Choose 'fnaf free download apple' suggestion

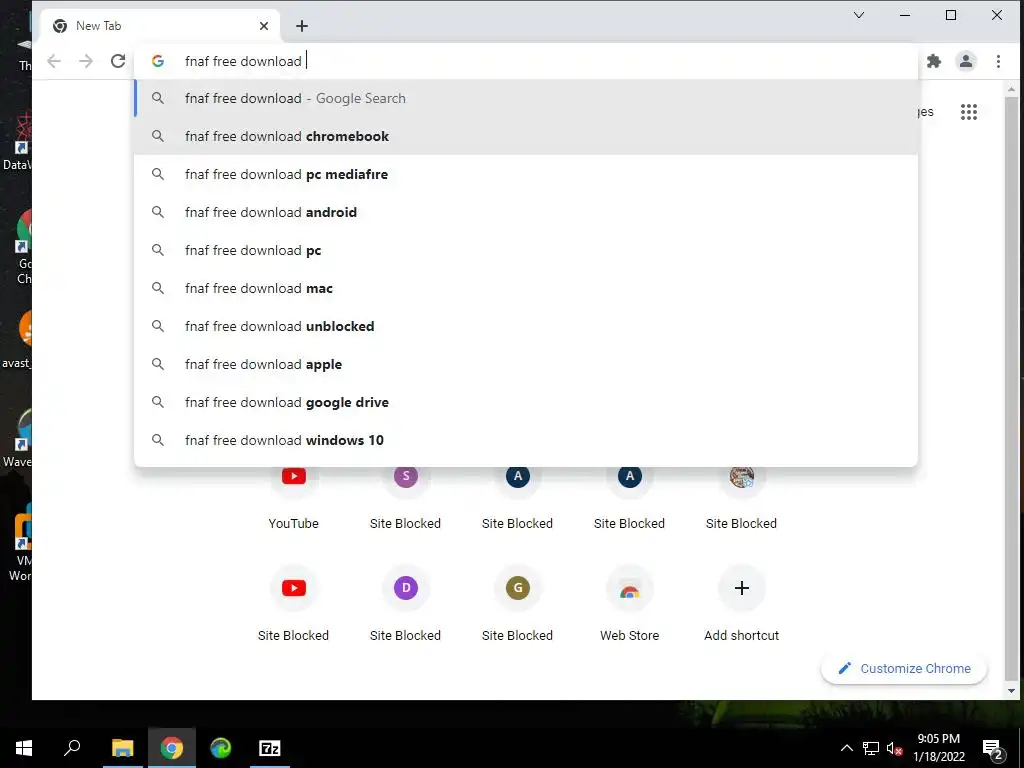pos(526,364)
